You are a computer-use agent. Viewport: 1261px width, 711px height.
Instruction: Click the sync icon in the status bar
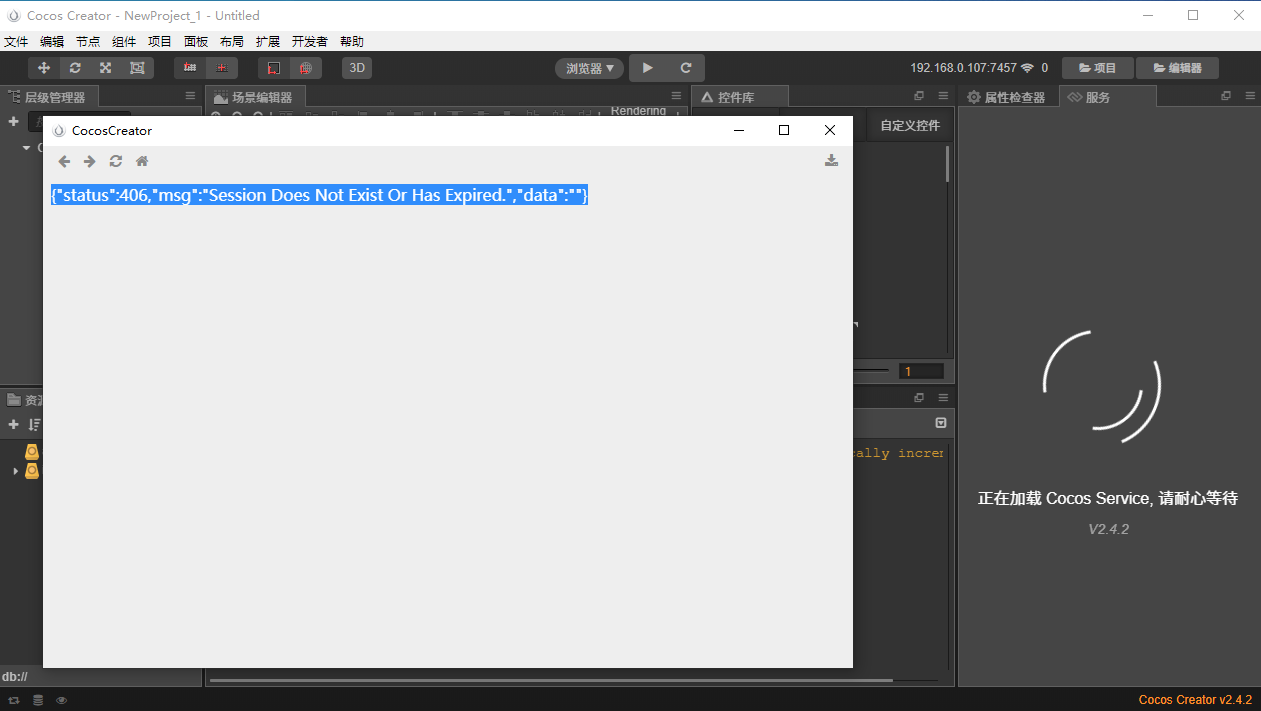pyautogui.click(x=14, y=700)
